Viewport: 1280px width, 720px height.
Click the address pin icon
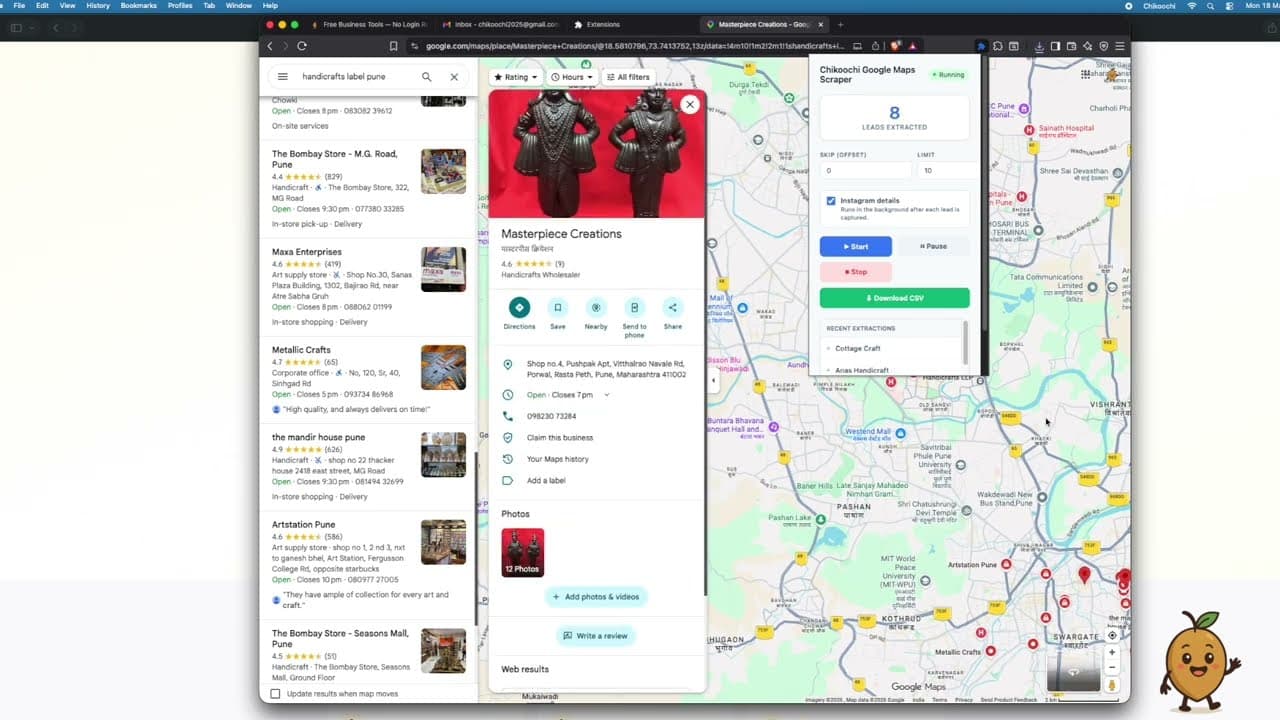pyautogui.click(x=508, y=365)
